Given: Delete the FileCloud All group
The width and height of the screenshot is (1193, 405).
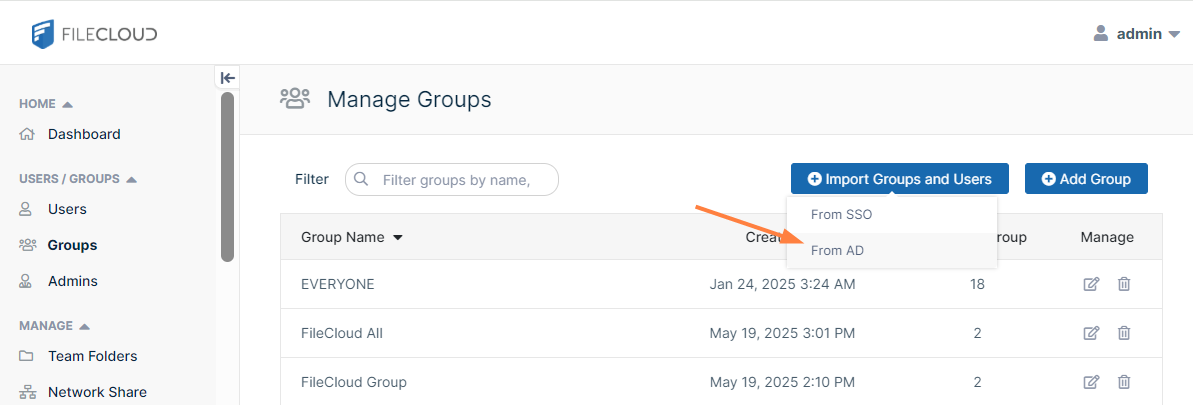Looking at the screenshot, I should pyautogui.click(x=1124, y=333).
